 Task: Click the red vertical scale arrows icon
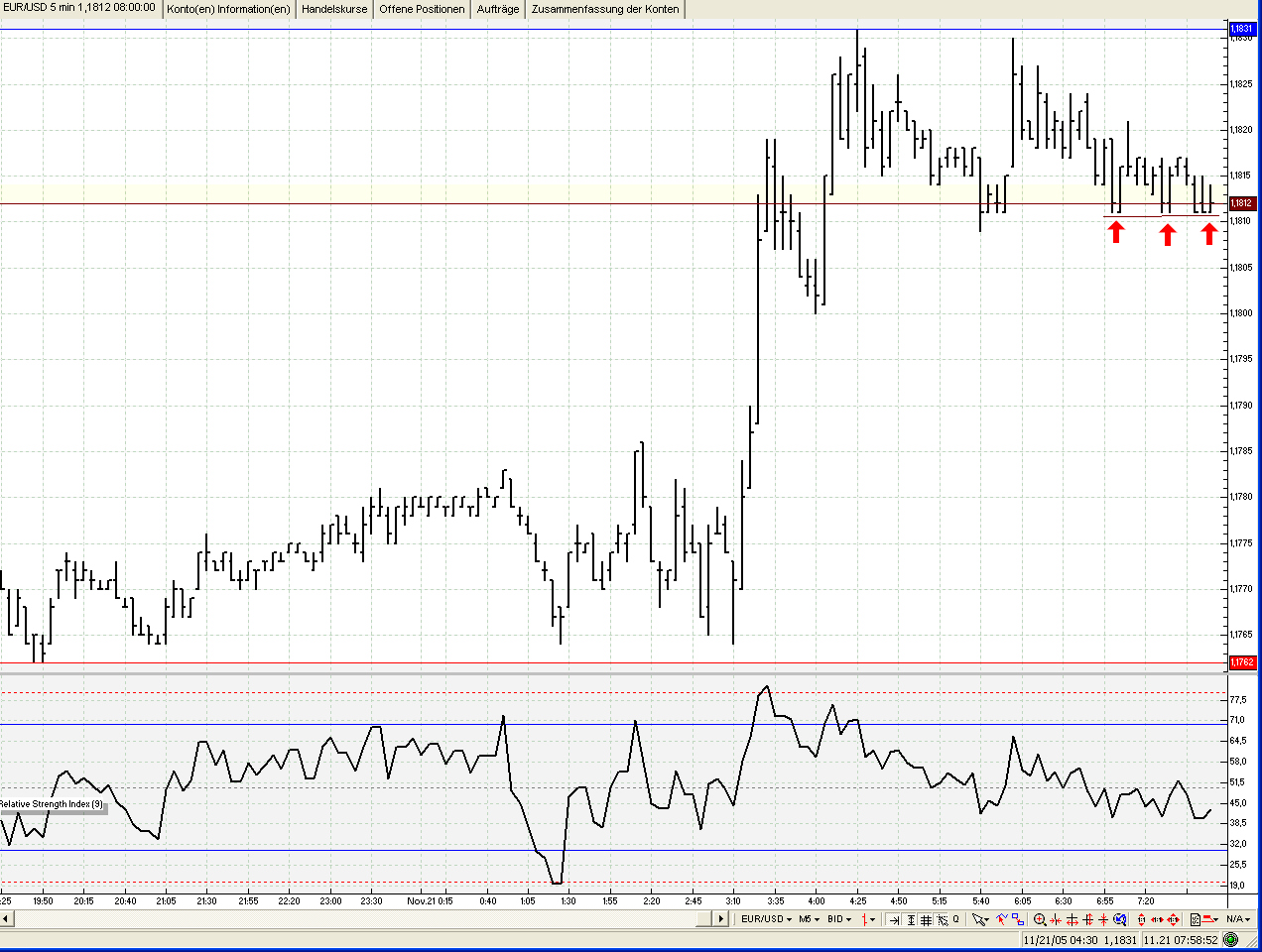coord(1141,919)
